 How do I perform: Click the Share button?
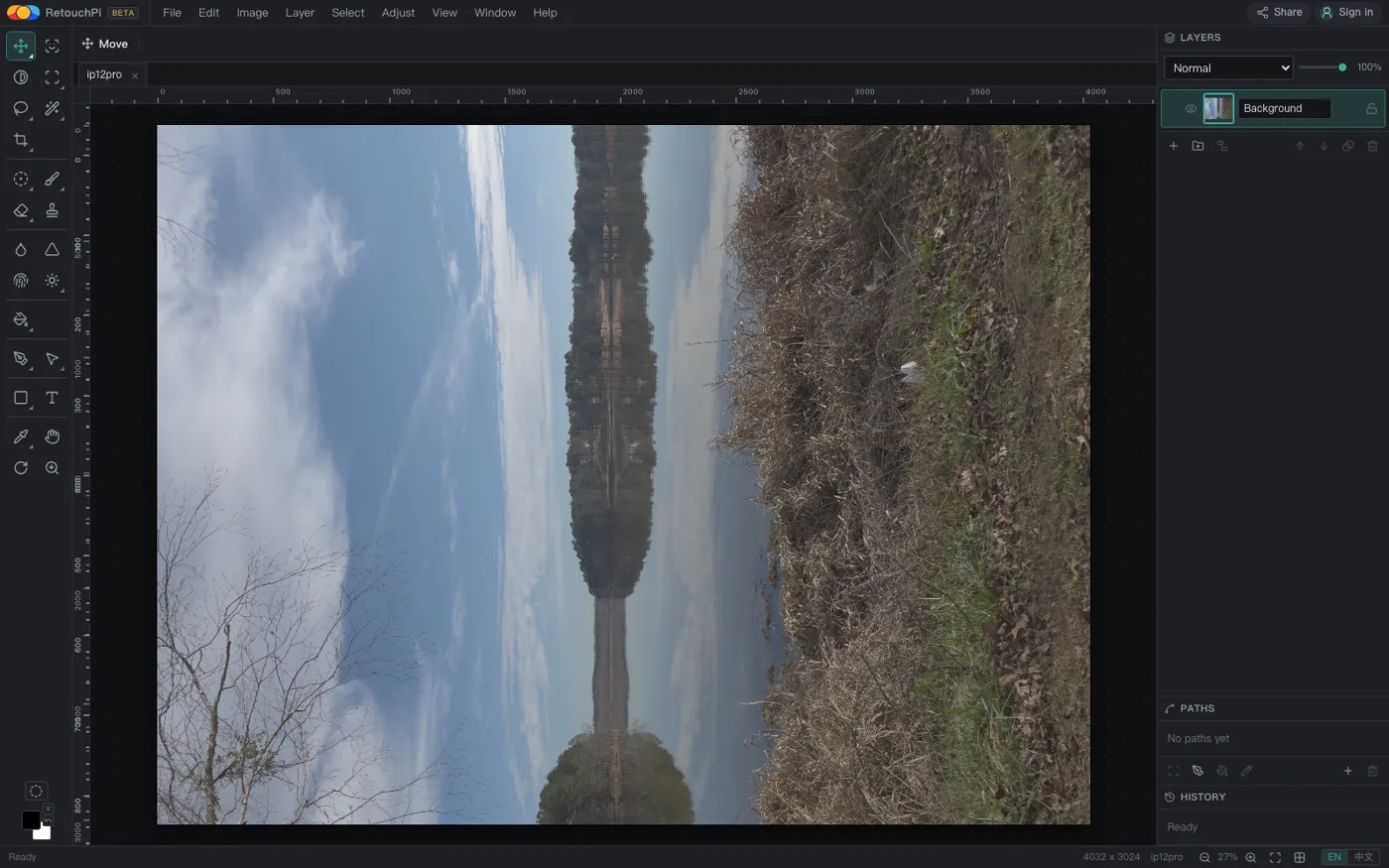[x=1280, y=13]
